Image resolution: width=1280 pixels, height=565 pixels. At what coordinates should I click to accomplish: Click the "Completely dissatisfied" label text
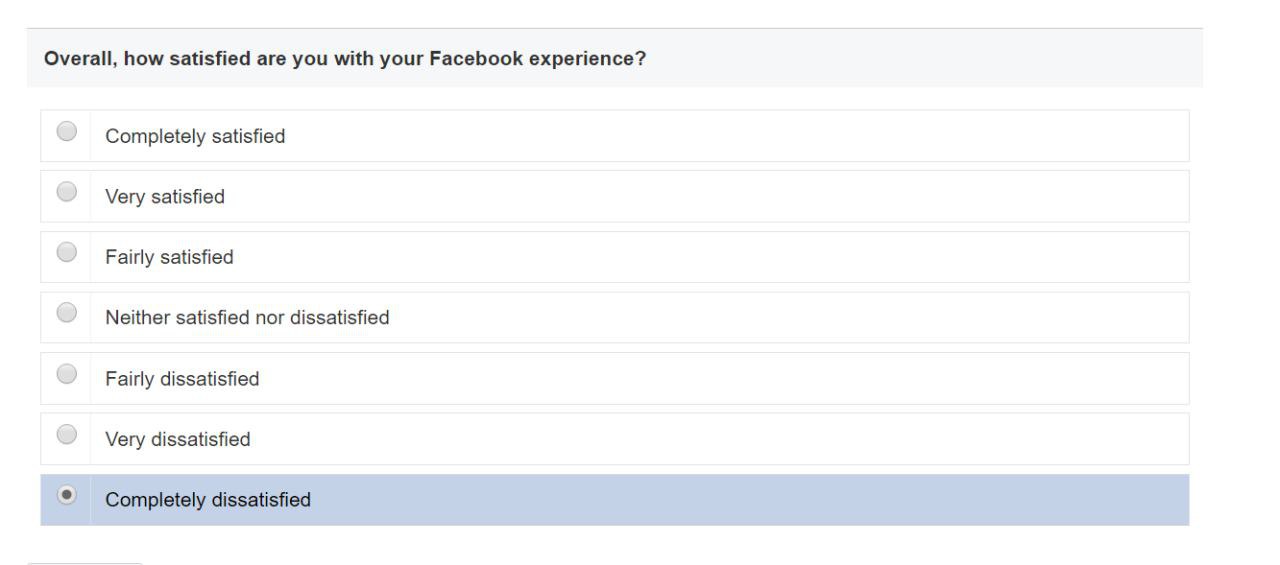[208, 500]
